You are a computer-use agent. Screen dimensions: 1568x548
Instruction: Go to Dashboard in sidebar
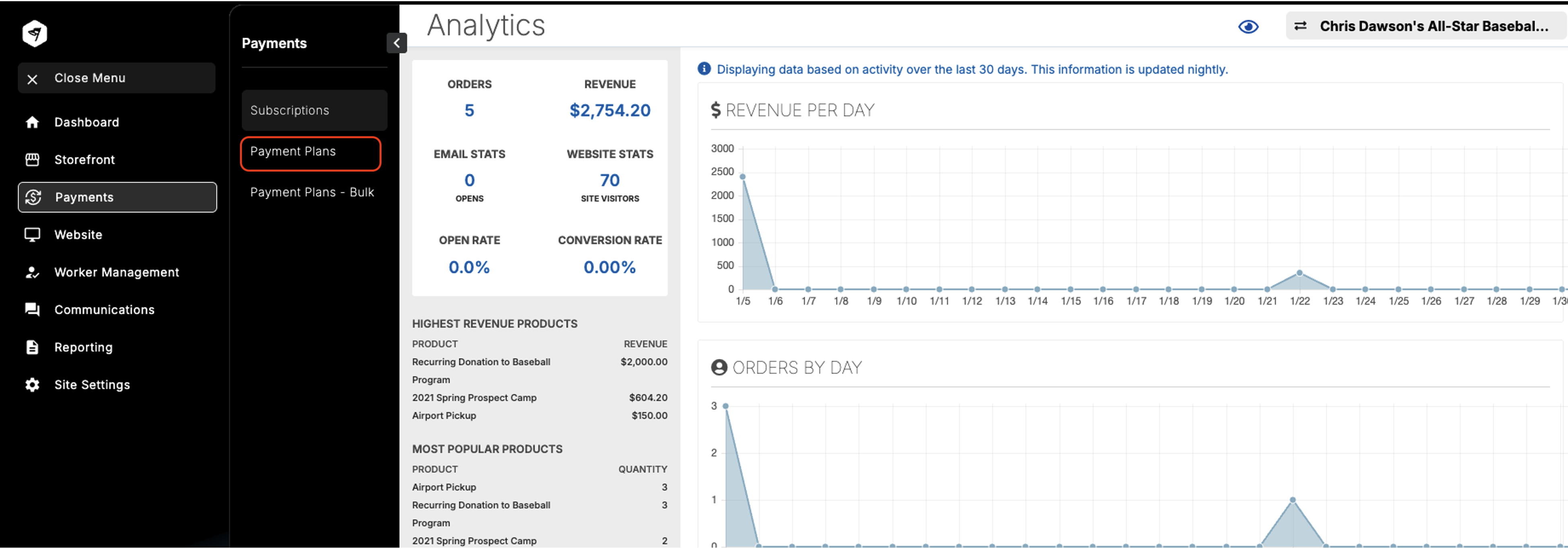pyautogui.click(x=87, y=122)
